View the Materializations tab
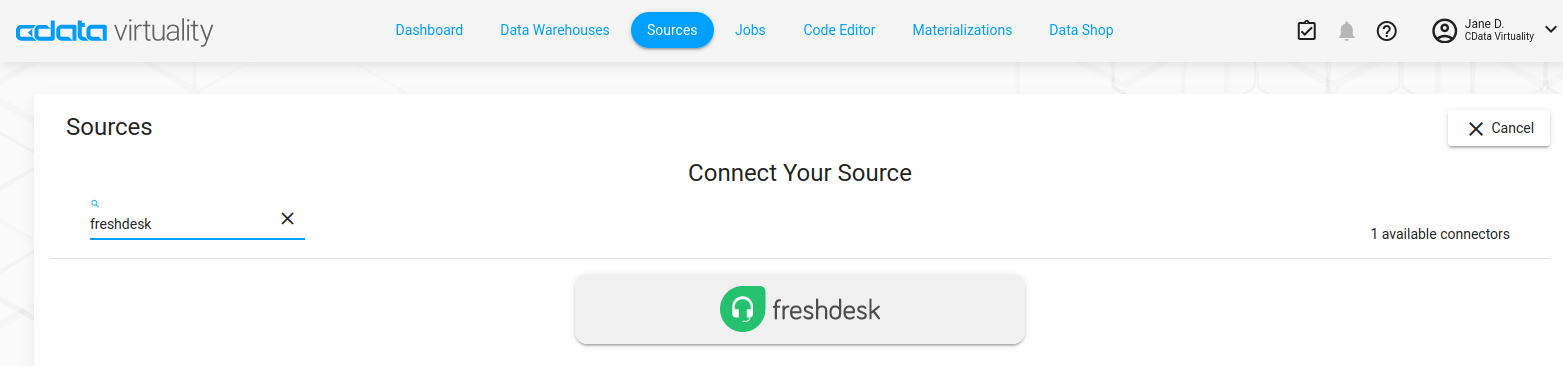1563x366 pixels. click(x=962, y=30)
